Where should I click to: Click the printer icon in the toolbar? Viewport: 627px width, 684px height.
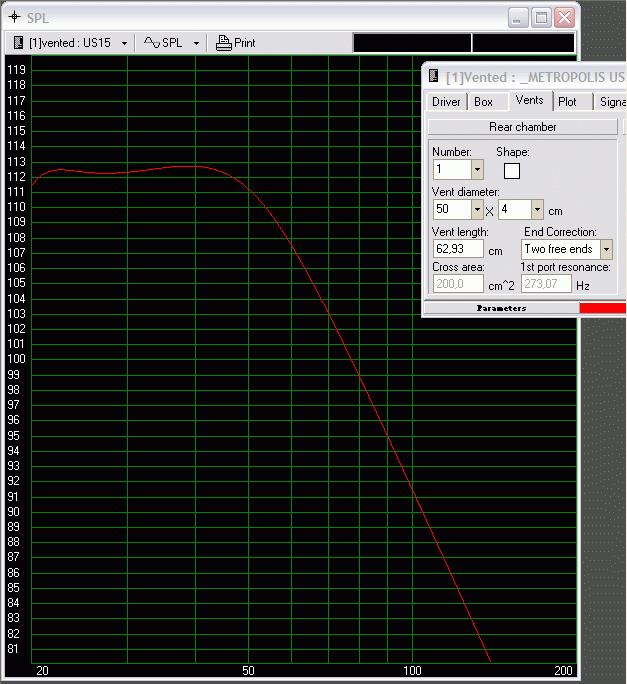(x=224, y=43)
